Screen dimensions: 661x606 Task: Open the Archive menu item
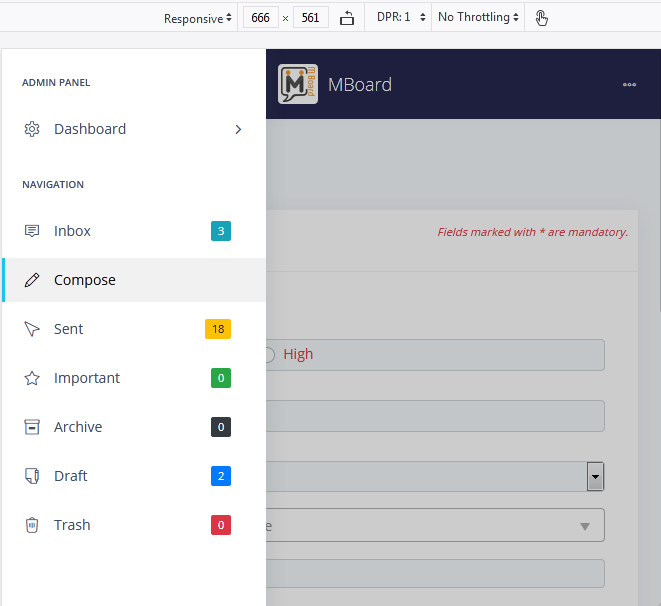pyautogui.click(x=78, y=427)
